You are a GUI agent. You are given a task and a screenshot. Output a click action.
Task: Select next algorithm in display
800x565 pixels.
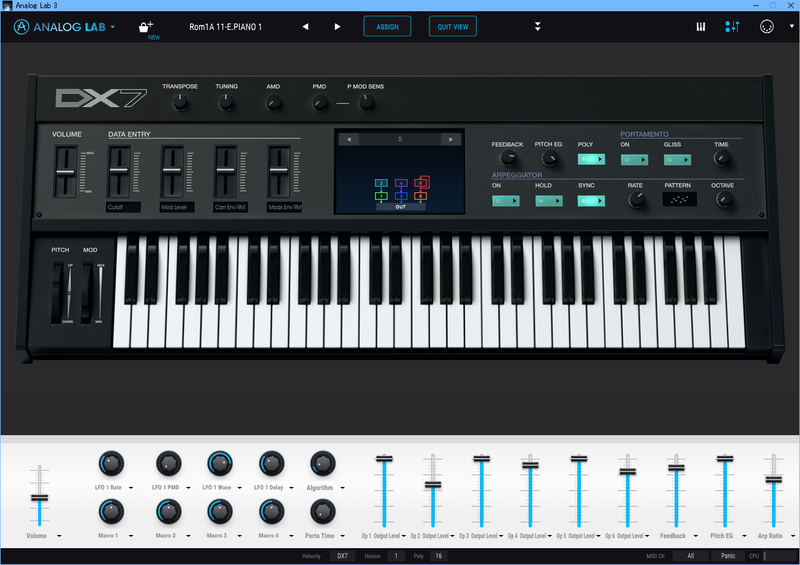(x=451, y=139)
